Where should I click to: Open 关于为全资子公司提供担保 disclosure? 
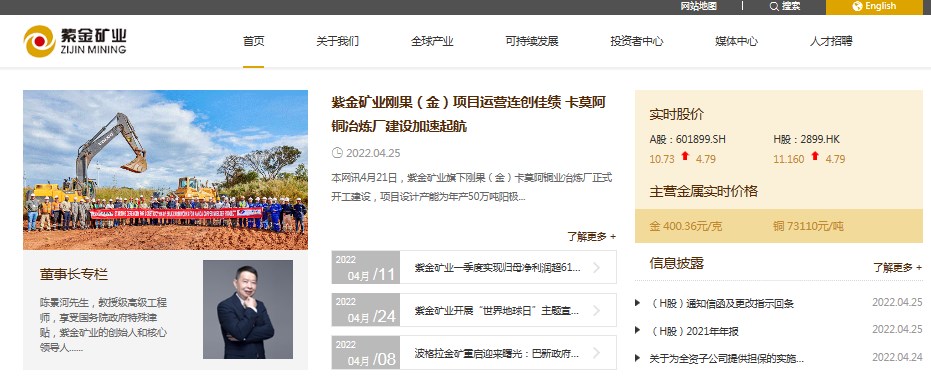click(727, 358)
